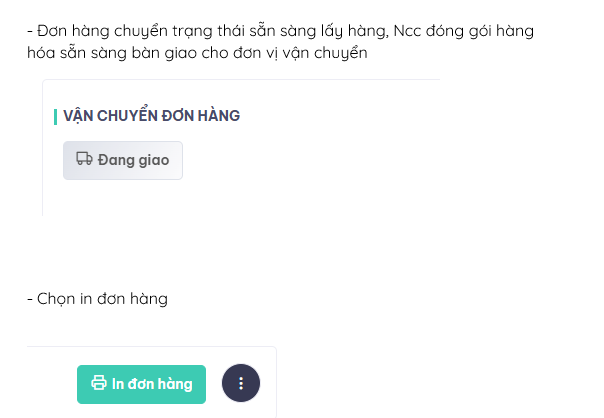Viewport: 604px width, 418px height.
Task: Click the printer icon on In đơn hàng
Action: point(99,383)
